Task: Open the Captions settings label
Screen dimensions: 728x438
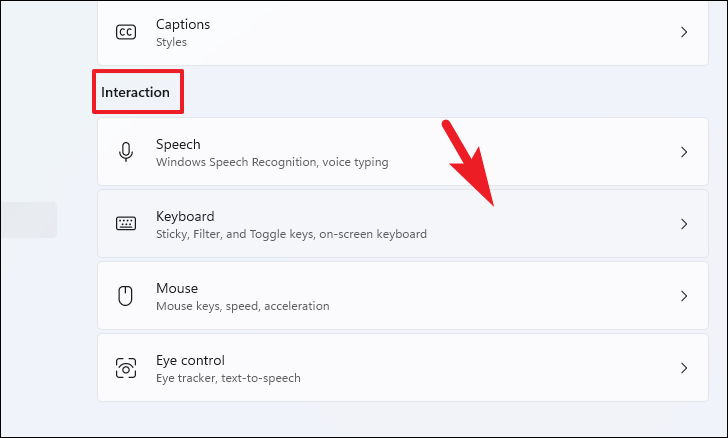Action: point(183,24)
